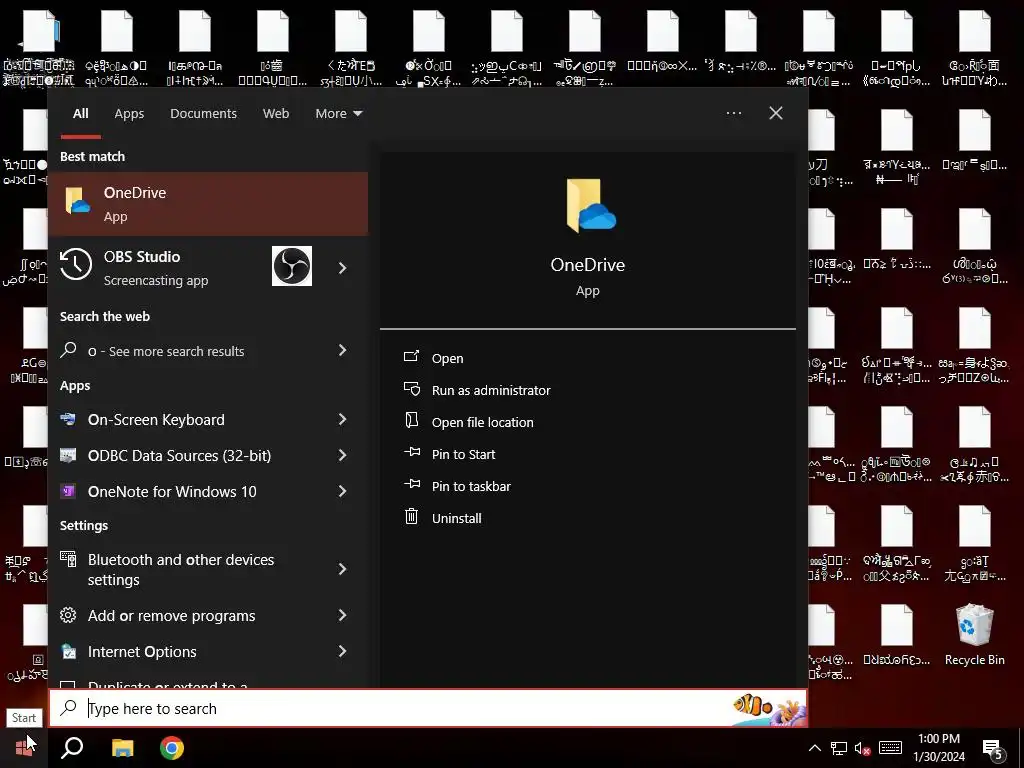This screenshot has height=768, width=1024.
Task: Click the Windows Start button
Action: [24, 748]
